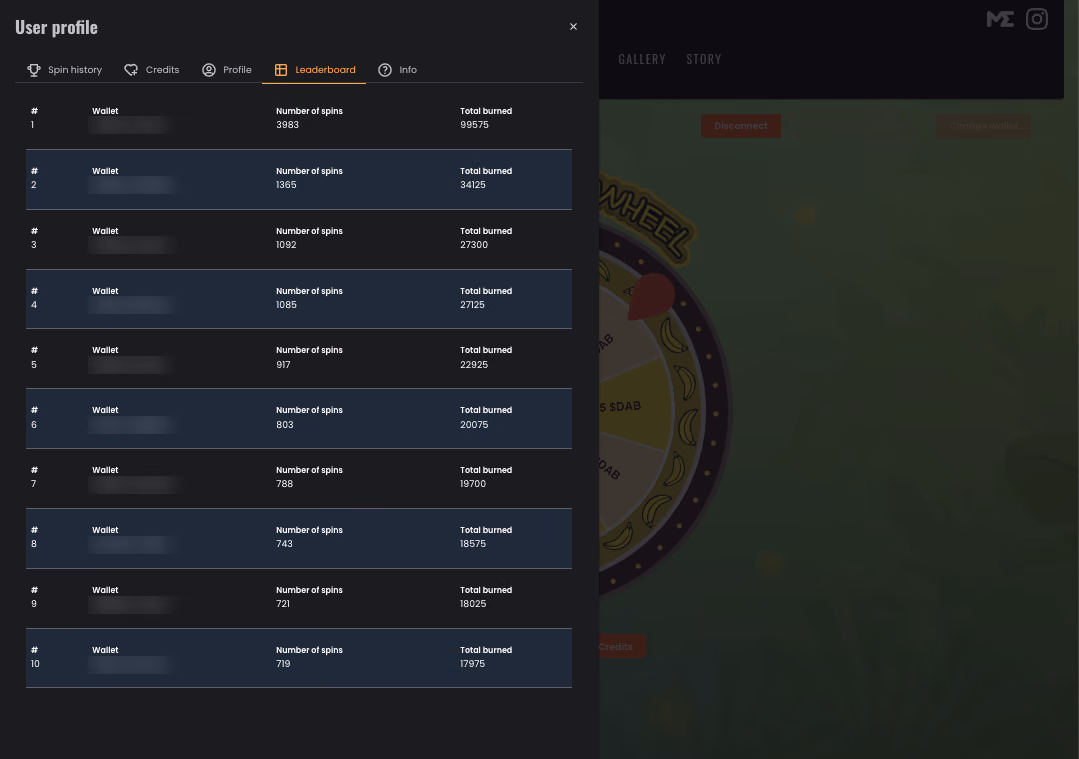
Task: Open the Magic Eden logo link
Action: pyautogui.click(x=1000, y=19)
